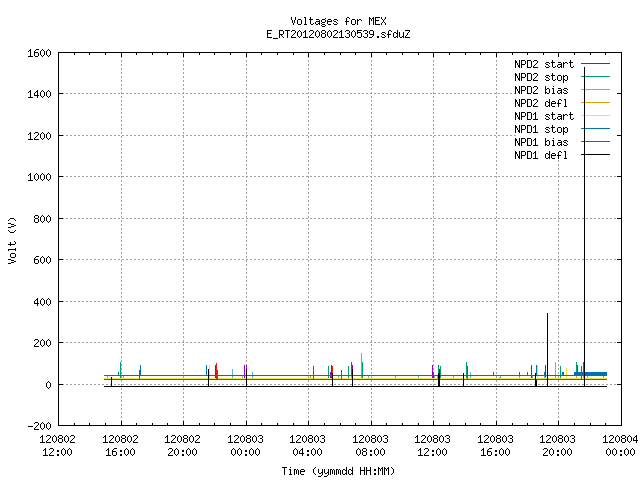Click x-axis tick label 120803 00:00
Viewport: 640px width, 480px height.
coord(245,446)
